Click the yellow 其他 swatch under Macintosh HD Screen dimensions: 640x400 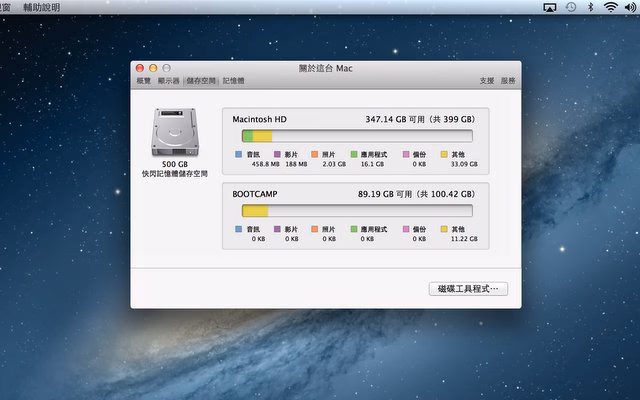pos(444,154)
